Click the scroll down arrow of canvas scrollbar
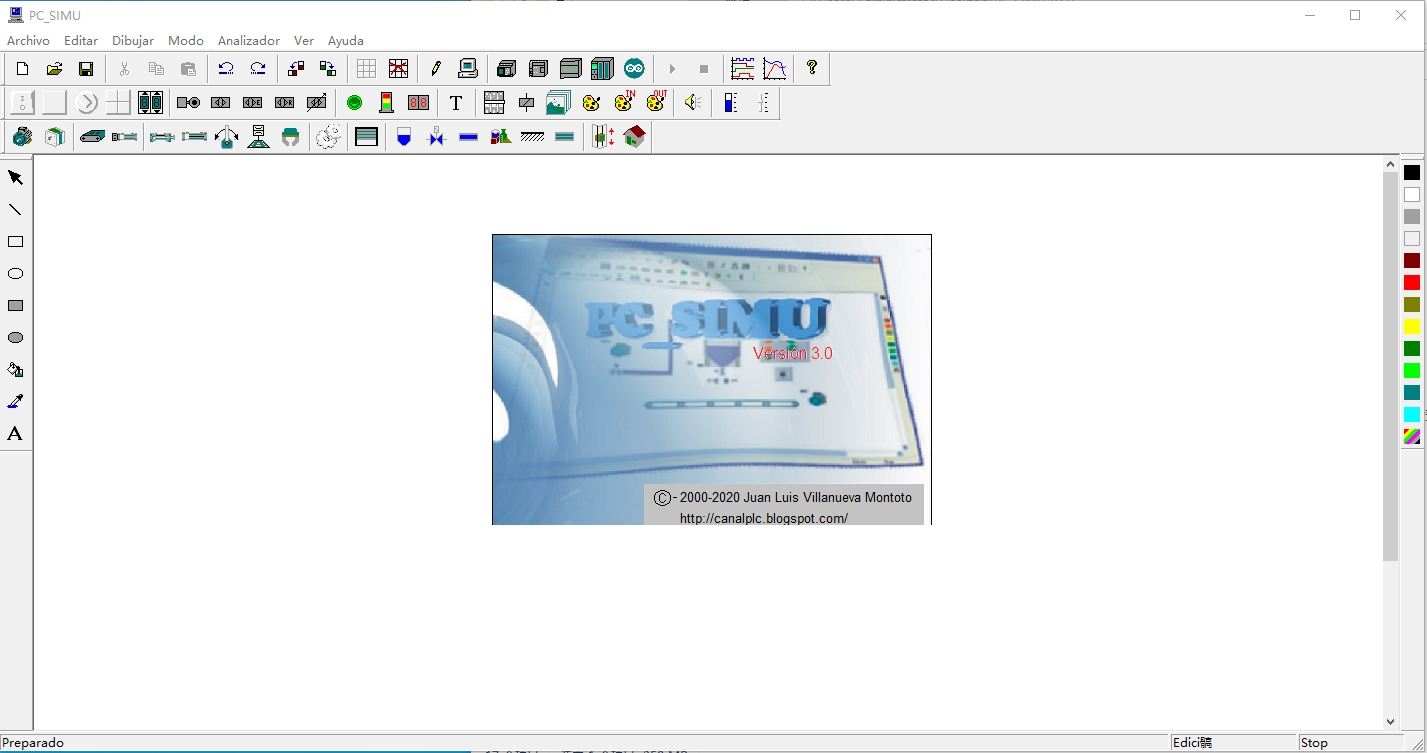This screenshot has height=753, width=1427. coord(1391,721)
